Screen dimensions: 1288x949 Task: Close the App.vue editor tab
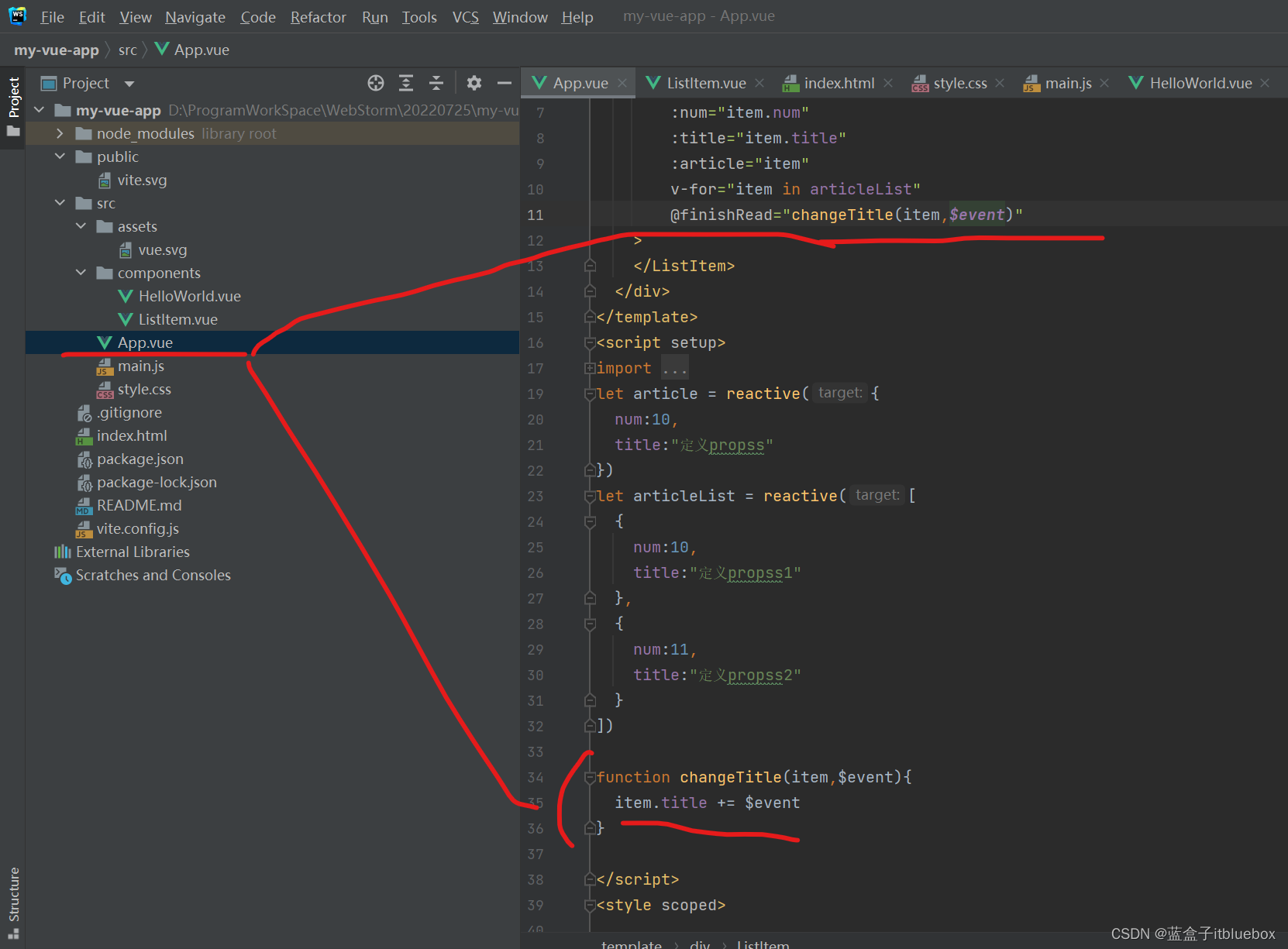[622, 83]
